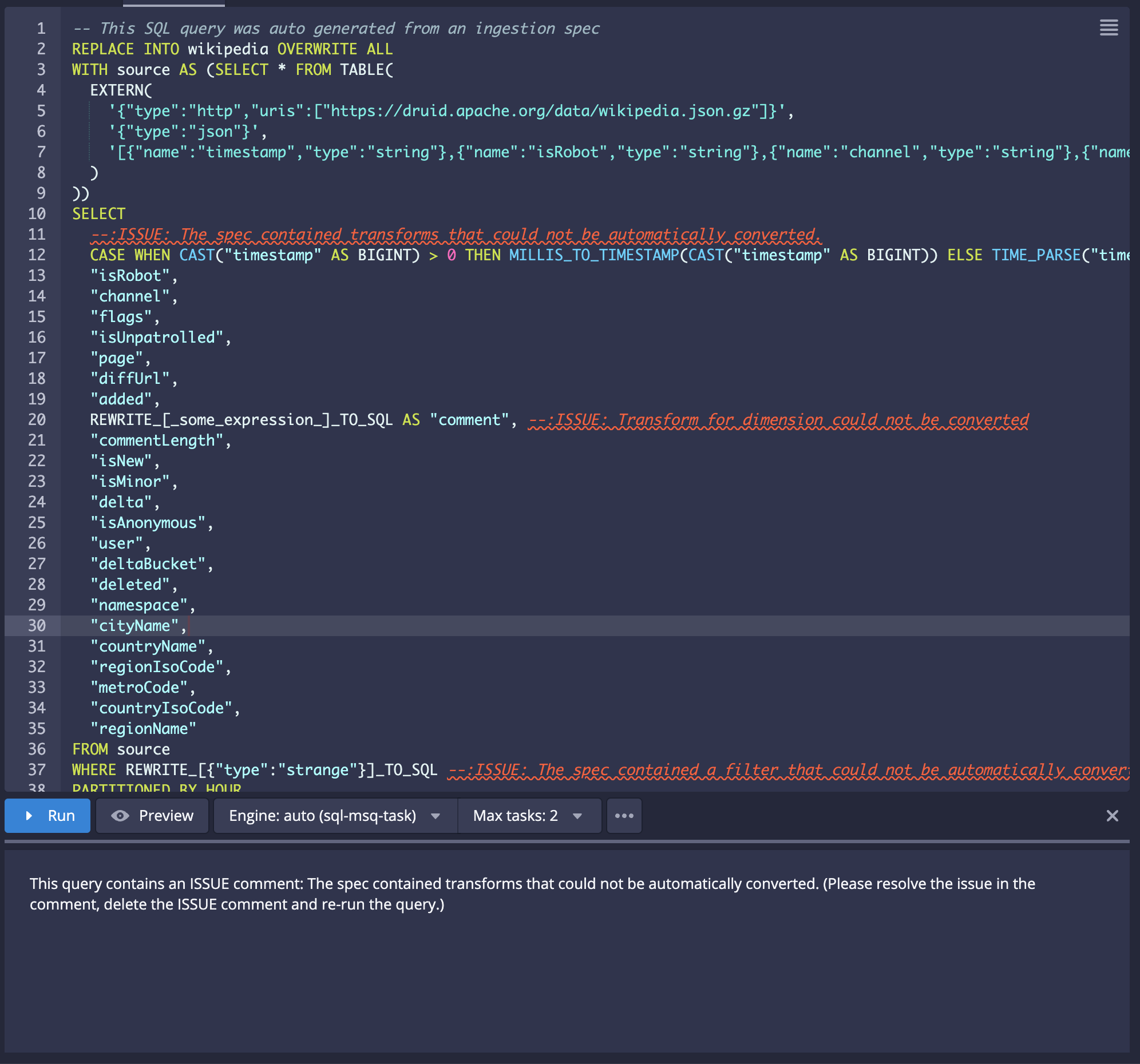This screenshot has width=1140, height=1064.
Task: Click the Engine dropdown caret arrow
Action: pyautogui.click(x=436, y=816)
